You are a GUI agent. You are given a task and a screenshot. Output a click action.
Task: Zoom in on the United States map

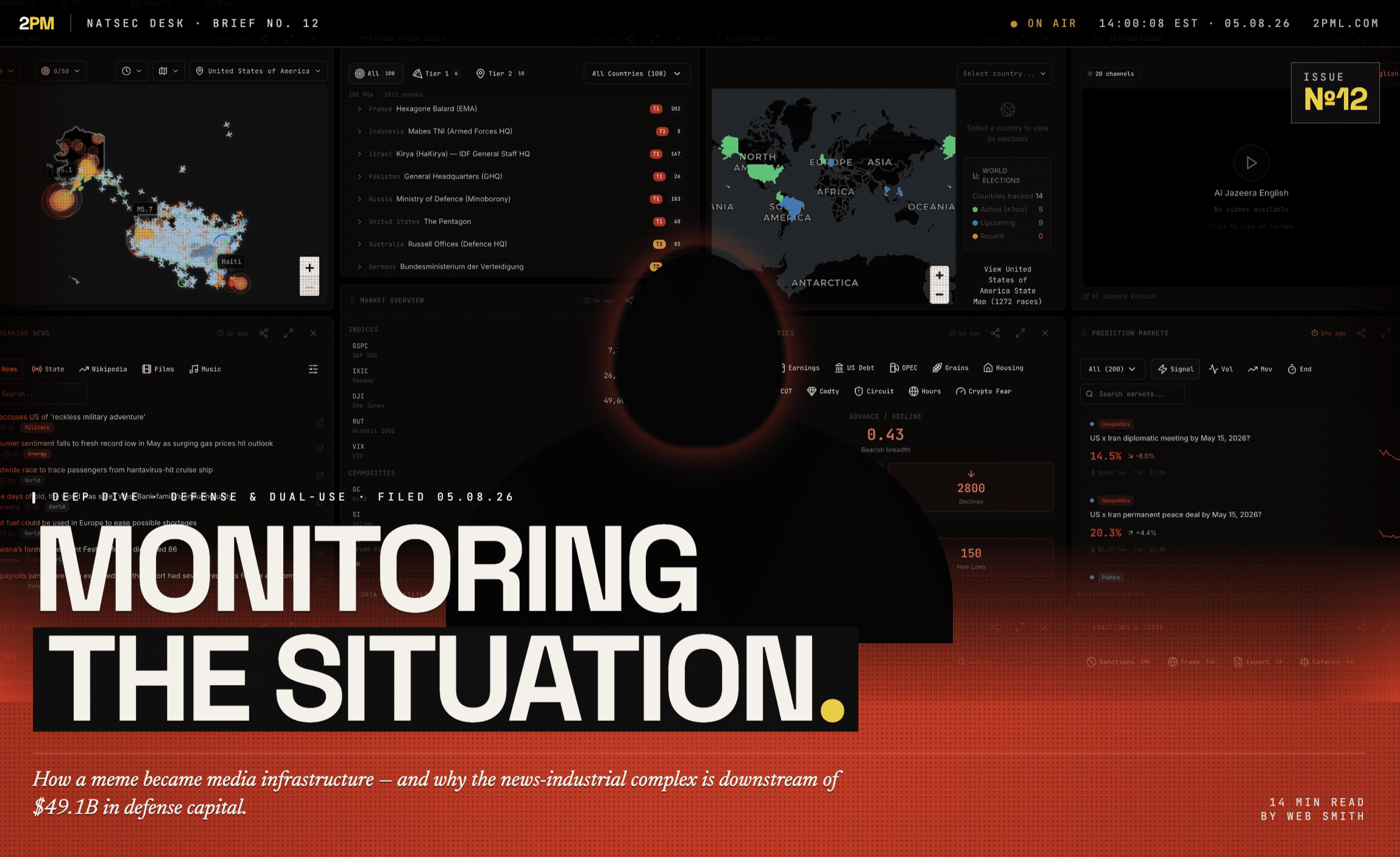click(x=309, y=267)
